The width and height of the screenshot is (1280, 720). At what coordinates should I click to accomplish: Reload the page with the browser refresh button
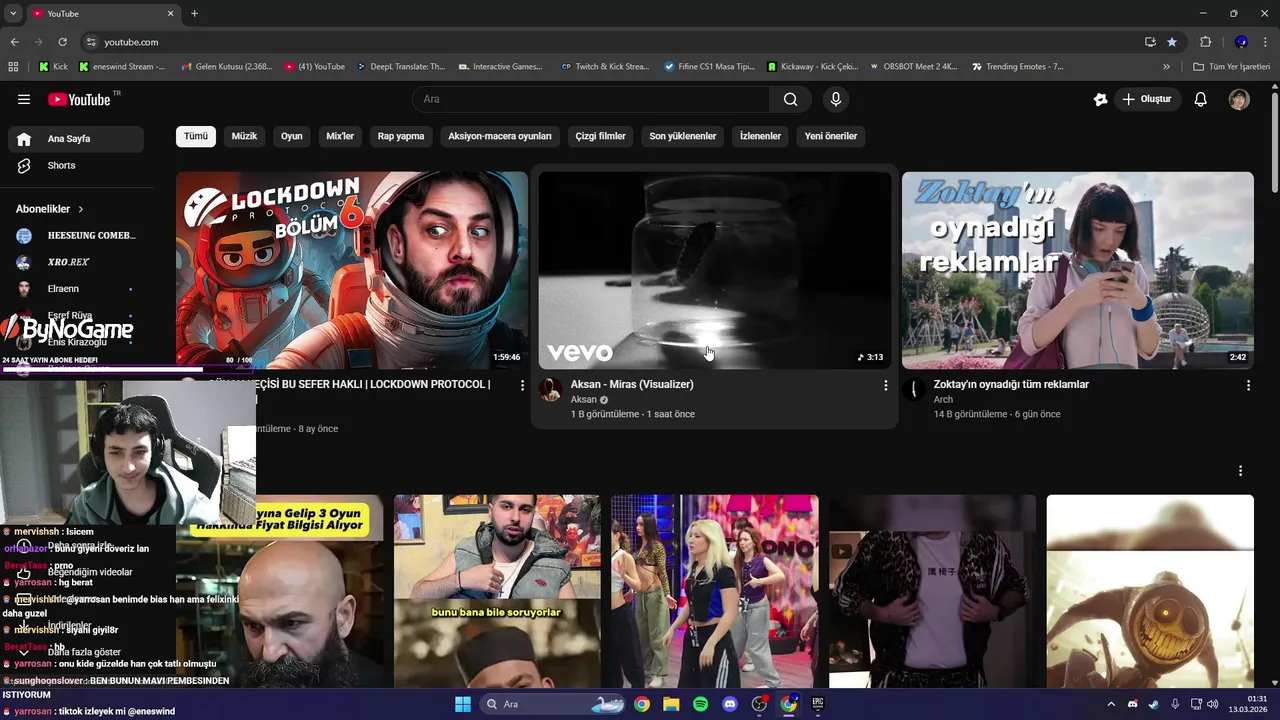tap(62, 42)
